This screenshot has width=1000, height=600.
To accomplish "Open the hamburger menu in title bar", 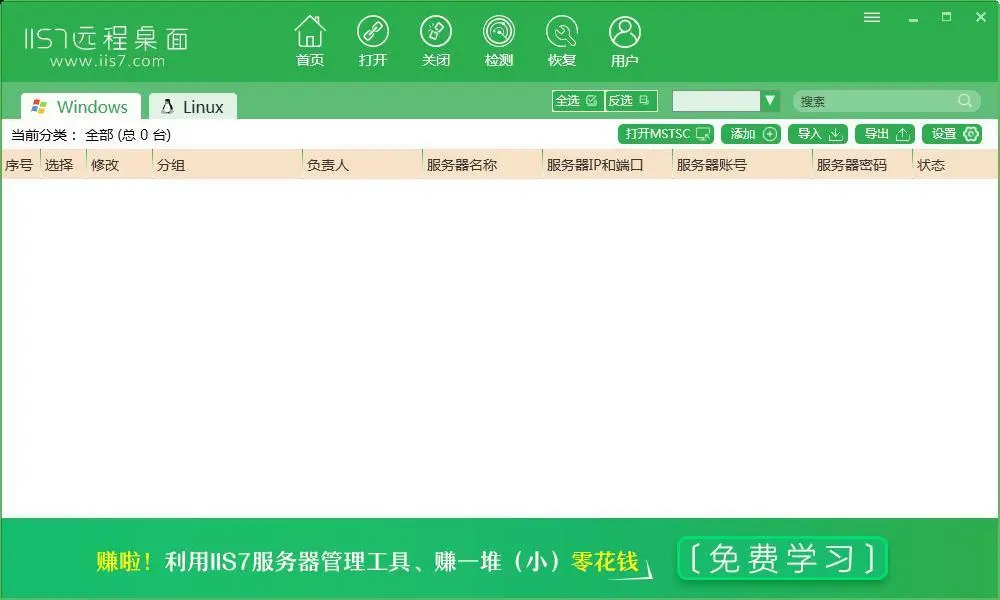I will point(872,17).
